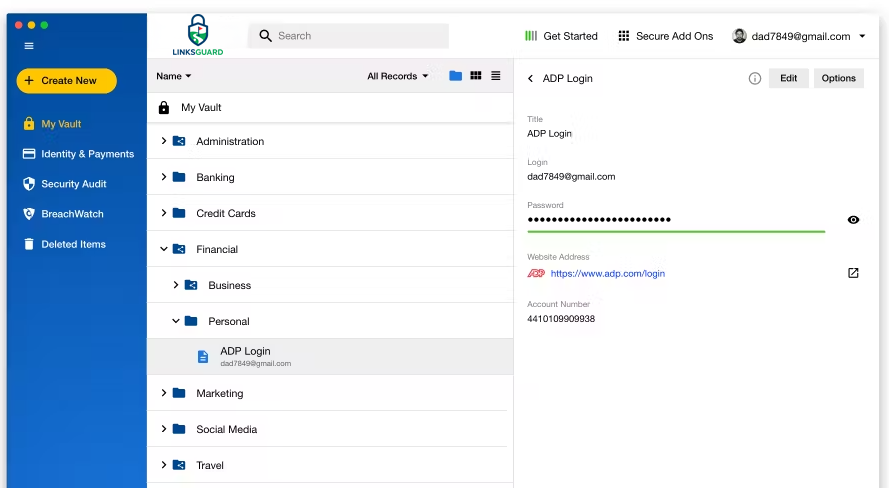
Task: Click the LinksGuard logo
Action: tap(198, 35)
